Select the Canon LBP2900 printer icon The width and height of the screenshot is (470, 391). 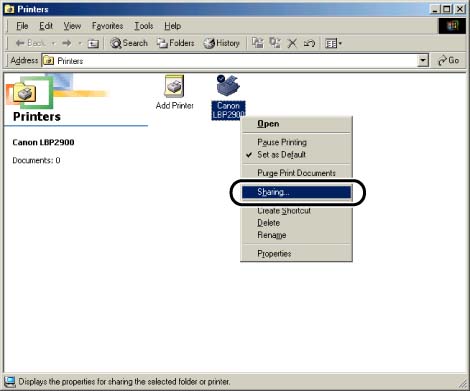point(228,85)
